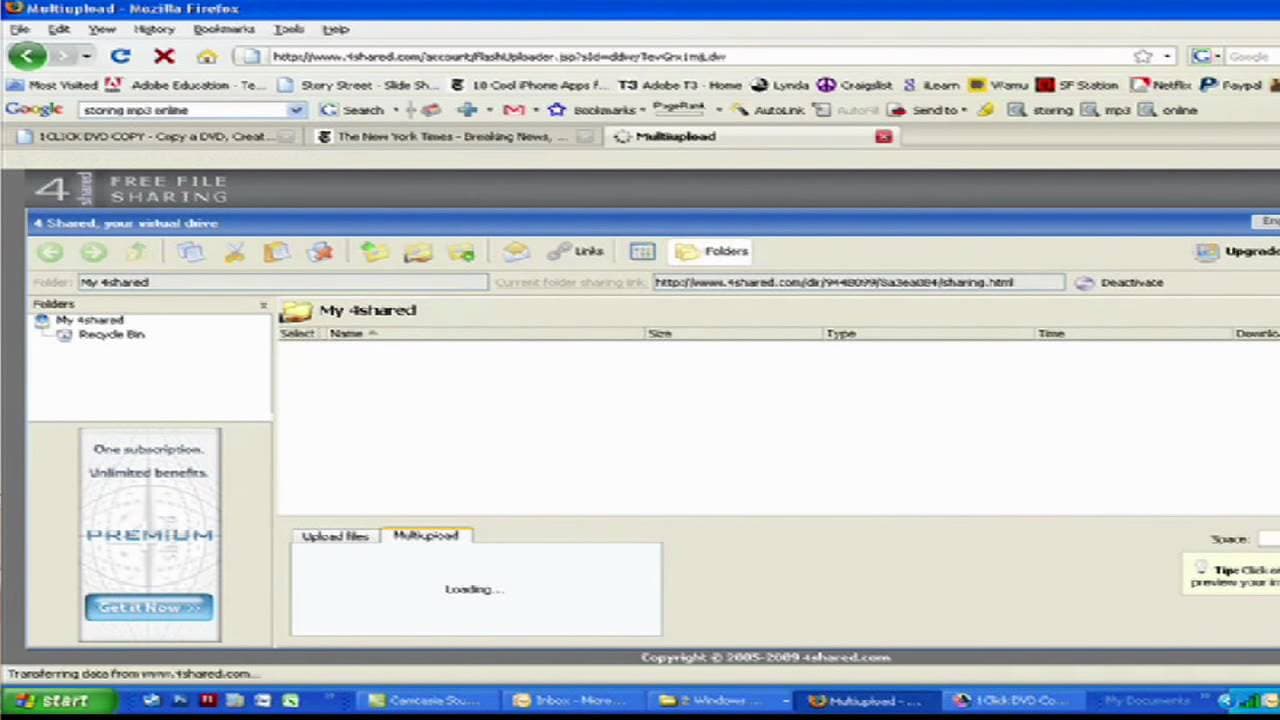Click the envelope send icon in 4shared toolbar

516,252
